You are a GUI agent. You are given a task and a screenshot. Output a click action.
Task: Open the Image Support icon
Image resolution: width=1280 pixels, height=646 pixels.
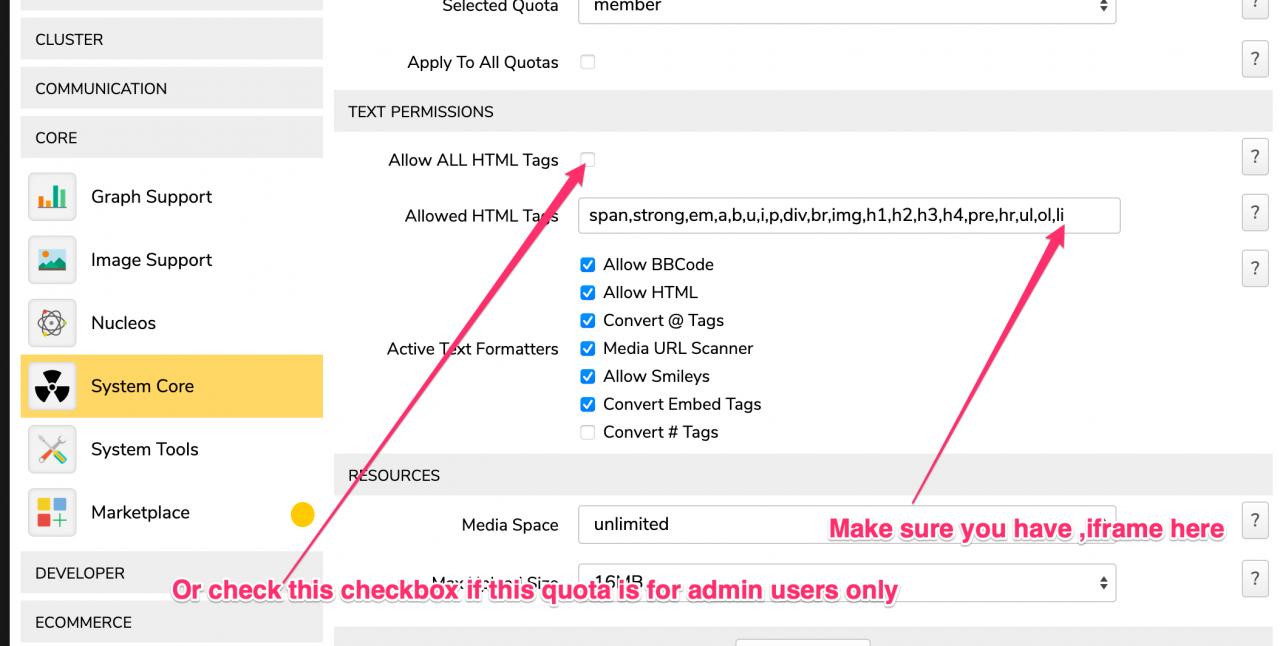point(52,260)
